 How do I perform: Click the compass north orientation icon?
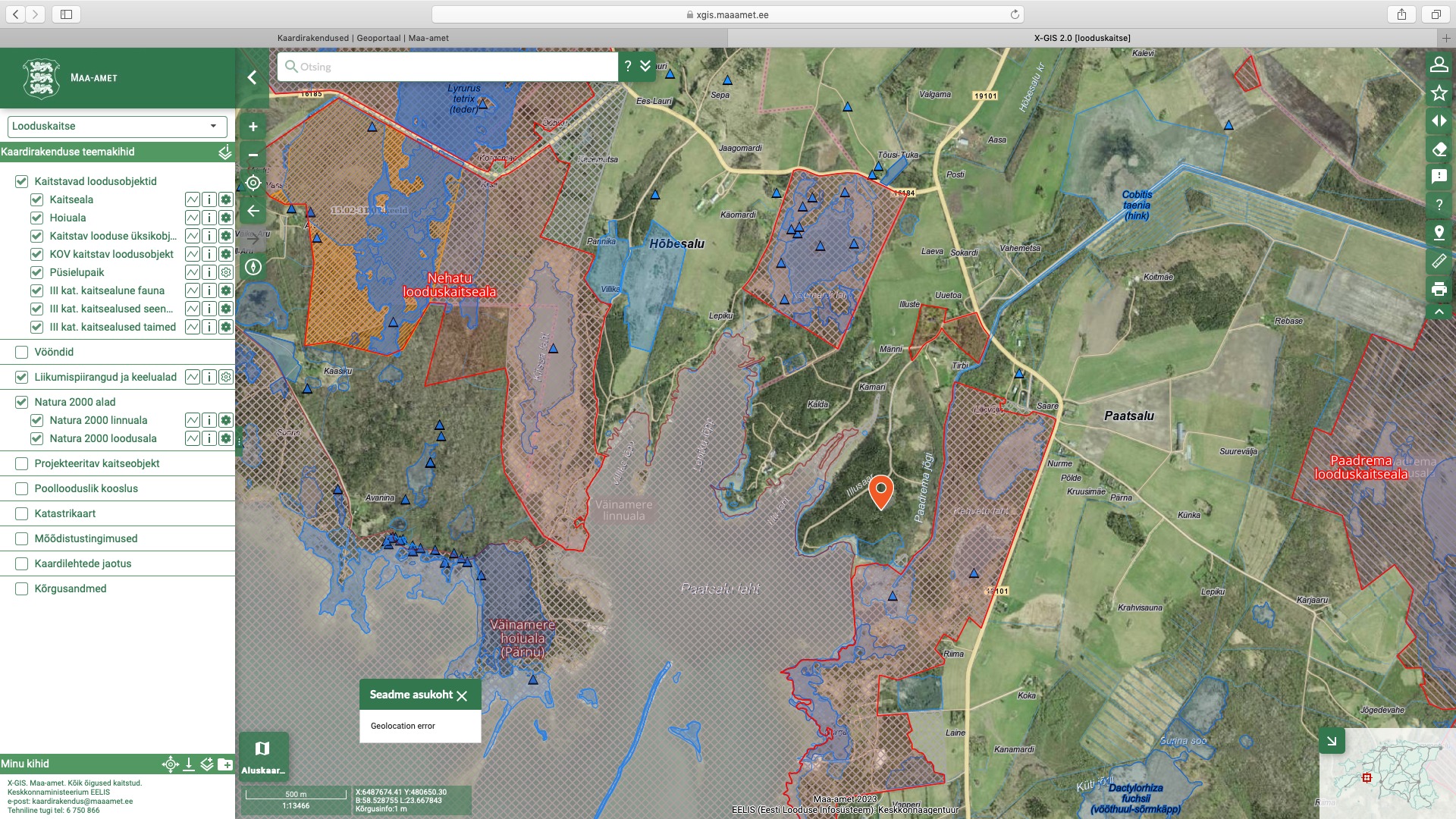(x=253, y=267)
